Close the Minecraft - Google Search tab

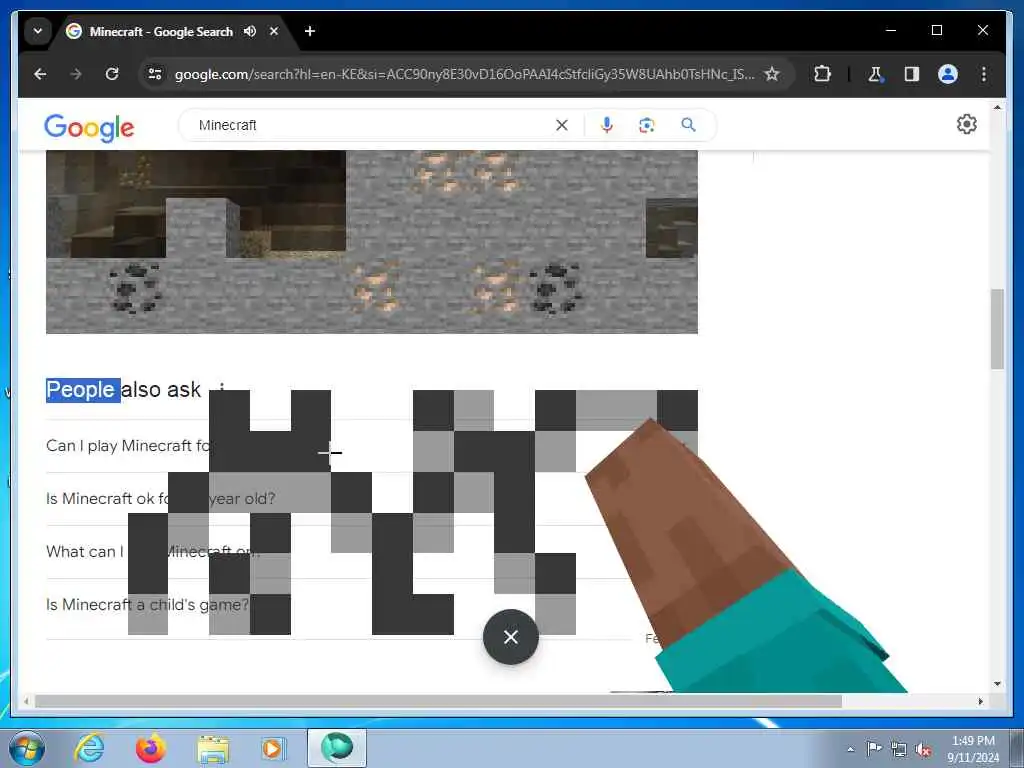point(274,31)
